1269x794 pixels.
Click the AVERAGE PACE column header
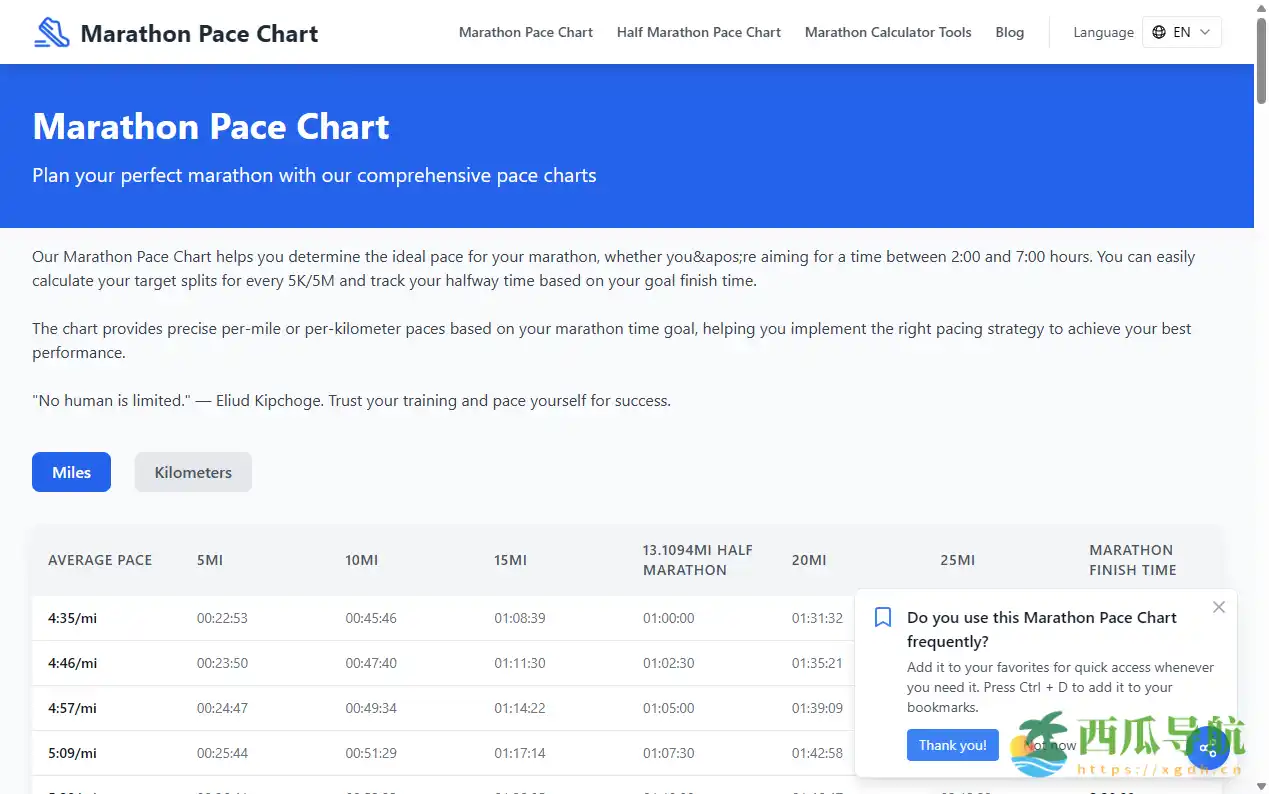[100, 560]
